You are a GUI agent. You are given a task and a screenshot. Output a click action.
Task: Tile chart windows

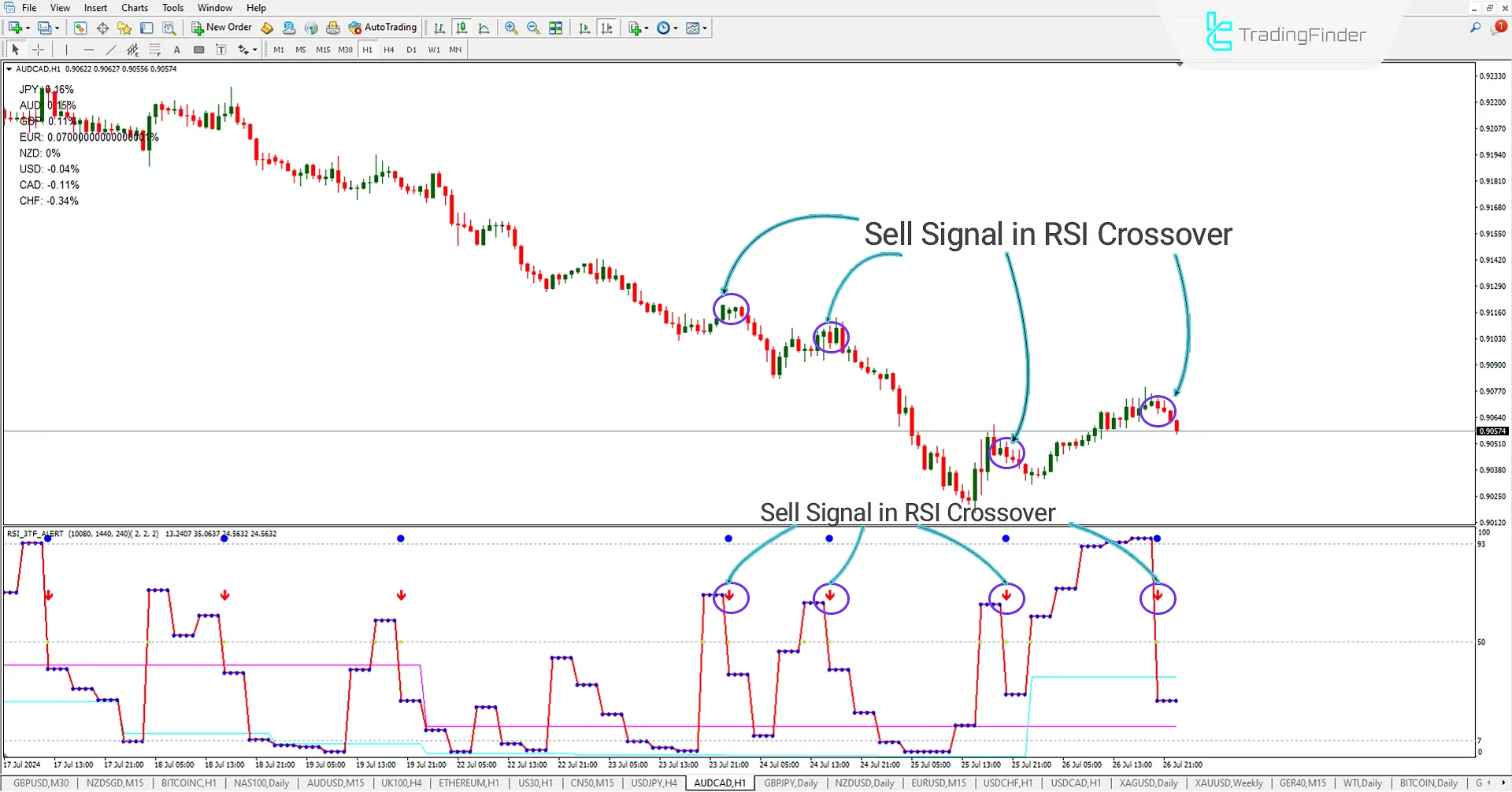tap(555, 28)
